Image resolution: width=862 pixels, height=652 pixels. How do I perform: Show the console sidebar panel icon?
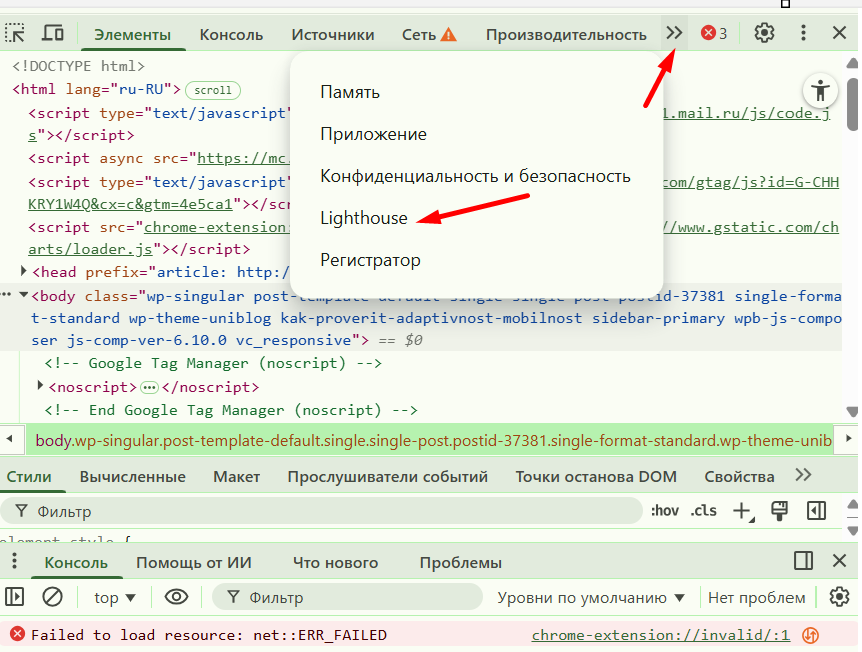coord(14,597)
